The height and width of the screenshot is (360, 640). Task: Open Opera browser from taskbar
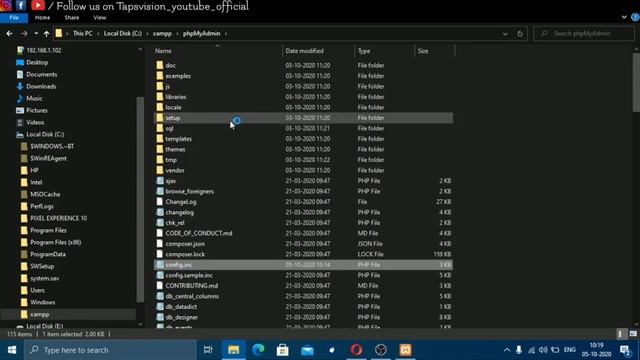356,350
